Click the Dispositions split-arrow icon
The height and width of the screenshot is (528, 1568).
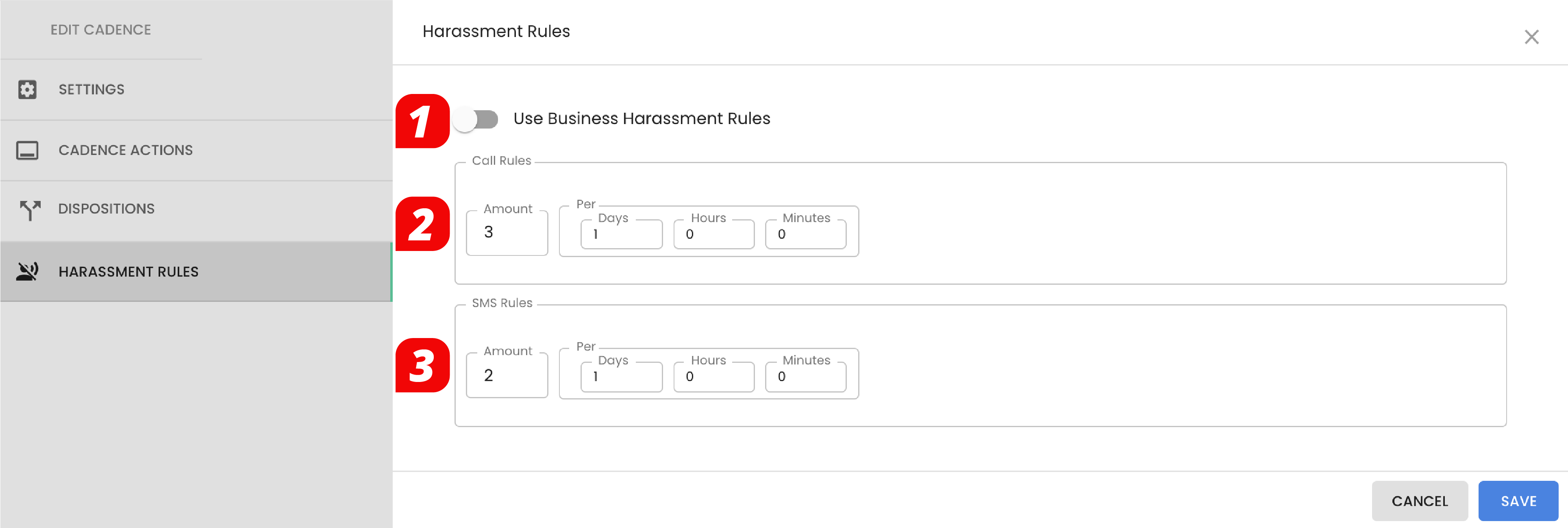pyautogui.click(x=28, y=209)
